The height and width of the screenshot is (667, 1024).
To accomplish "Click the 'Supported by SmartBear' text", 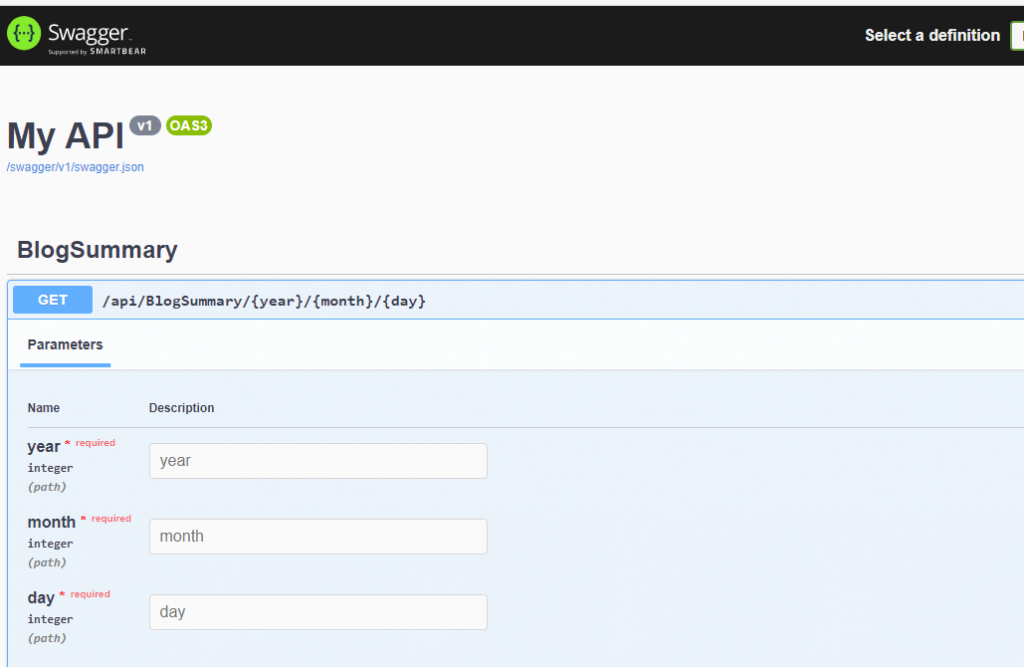I will (x=97, y=51).
